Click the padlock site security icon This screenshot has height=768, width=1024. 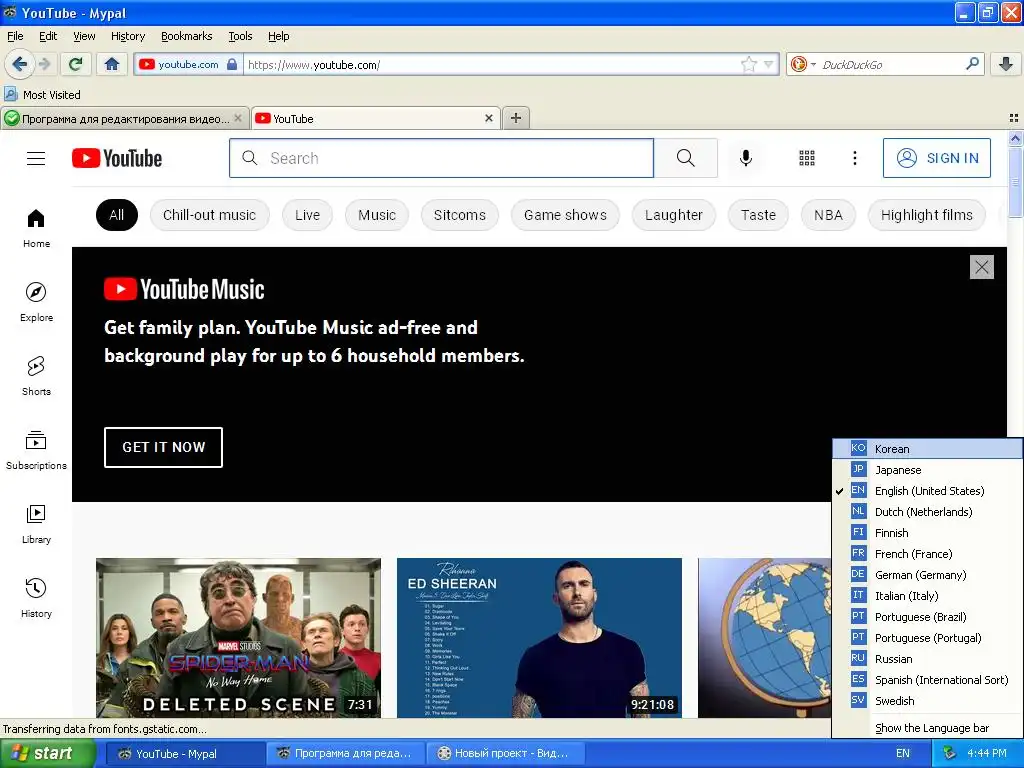(x=232, y=64)
